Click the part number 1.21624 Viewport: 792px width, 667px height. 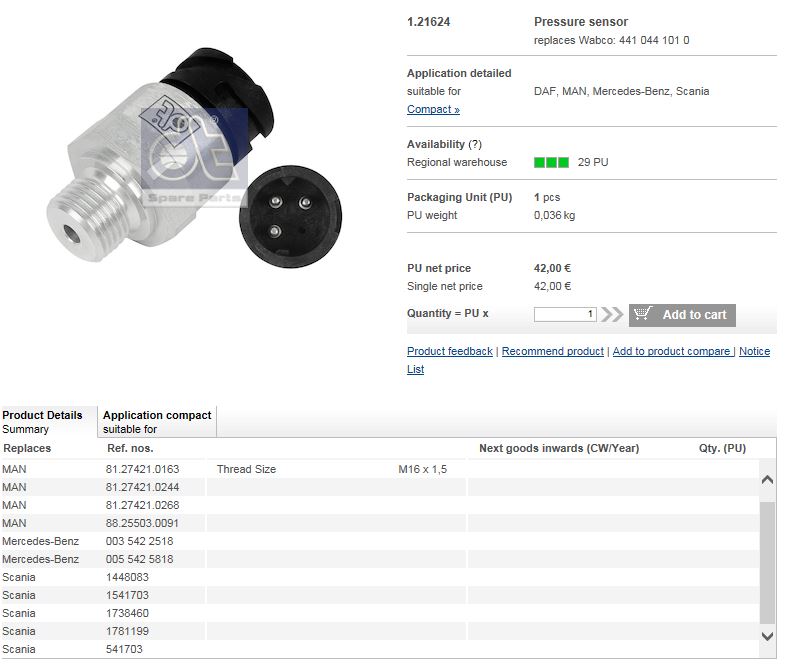428,22
